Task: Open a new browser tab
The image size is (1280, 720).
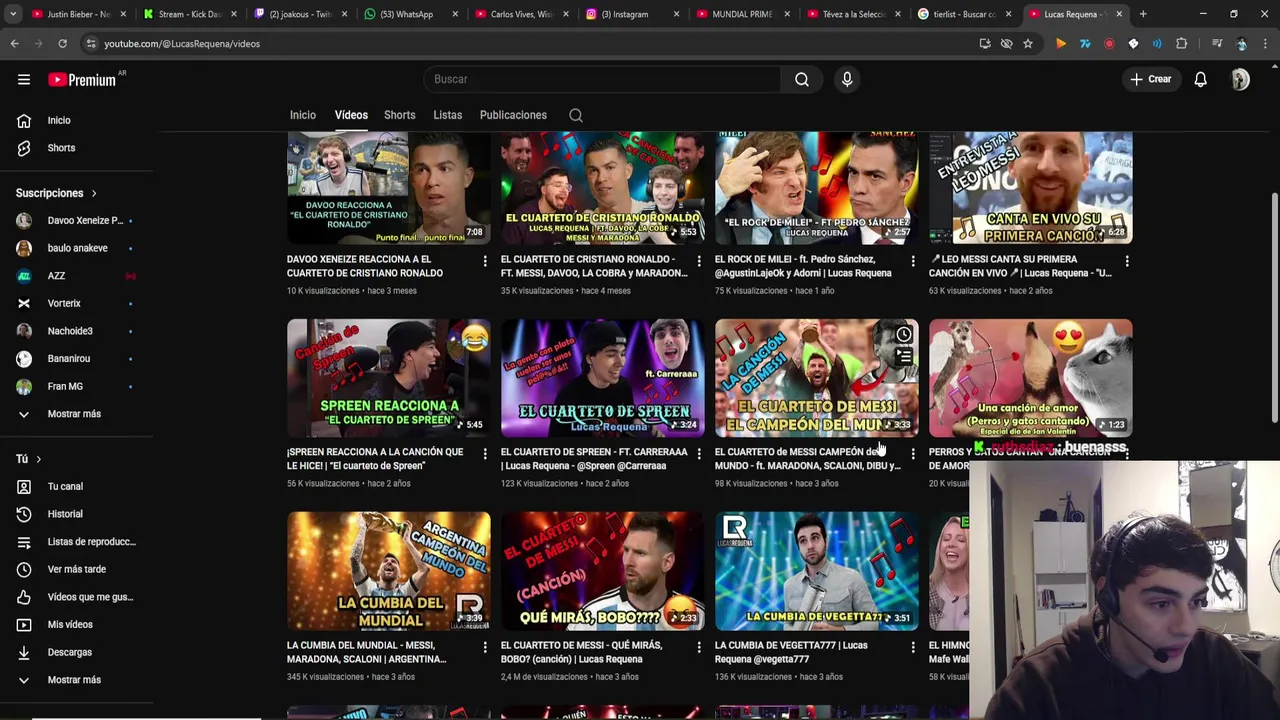Action: click(x=1143, y=14)
